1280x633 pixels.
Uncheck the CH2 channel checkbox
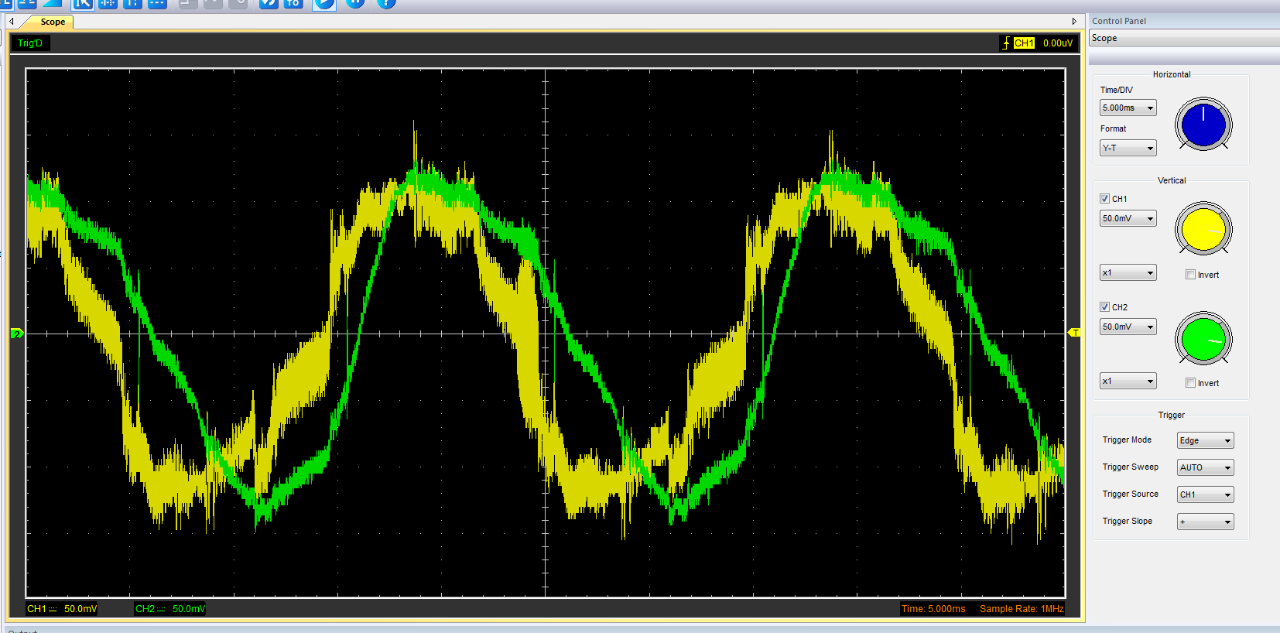click(1105, 307)
